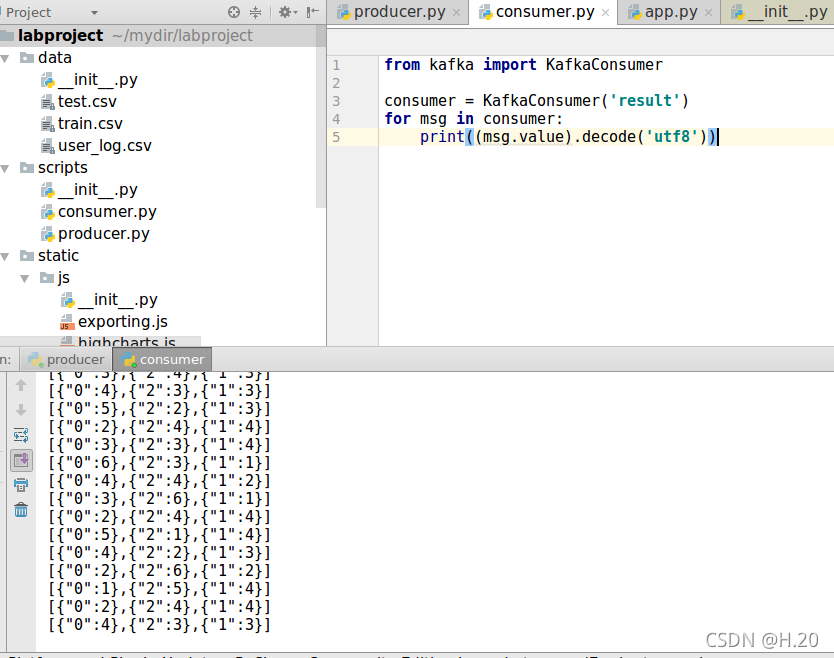Click the print icon in run toolbar
The height and width of the screenshot is (658, 834).
point(21,485)
